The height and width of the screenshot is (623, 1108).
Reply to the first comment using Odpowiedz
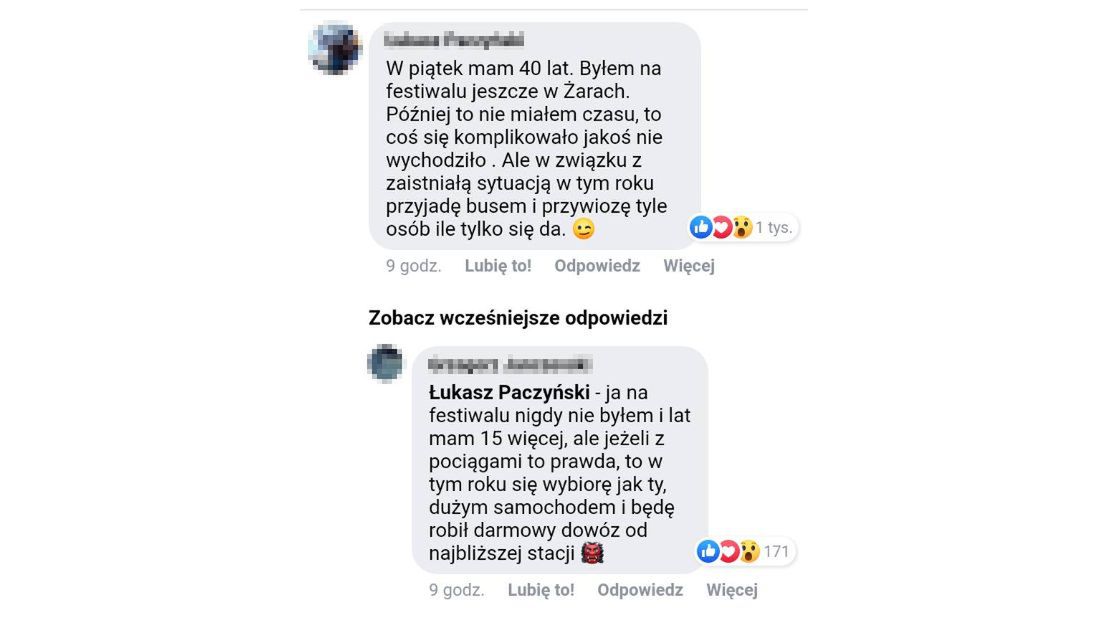click(x=597, y=265)
